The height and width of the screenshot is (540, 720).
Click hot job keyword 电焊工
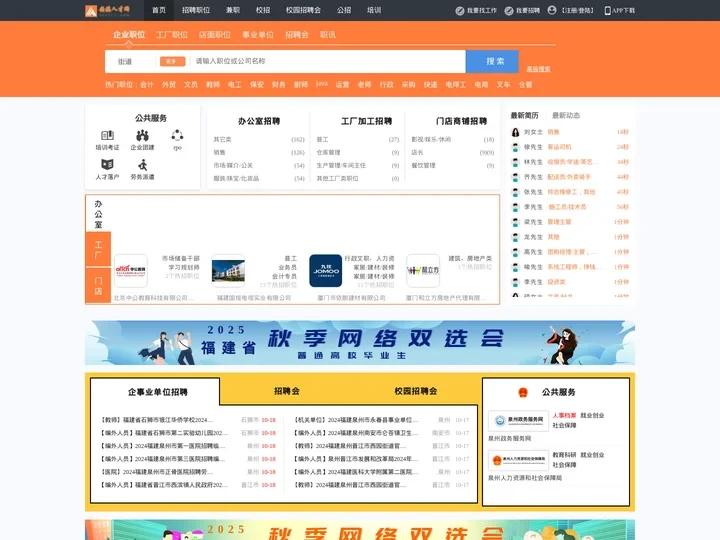coord(456,84)
